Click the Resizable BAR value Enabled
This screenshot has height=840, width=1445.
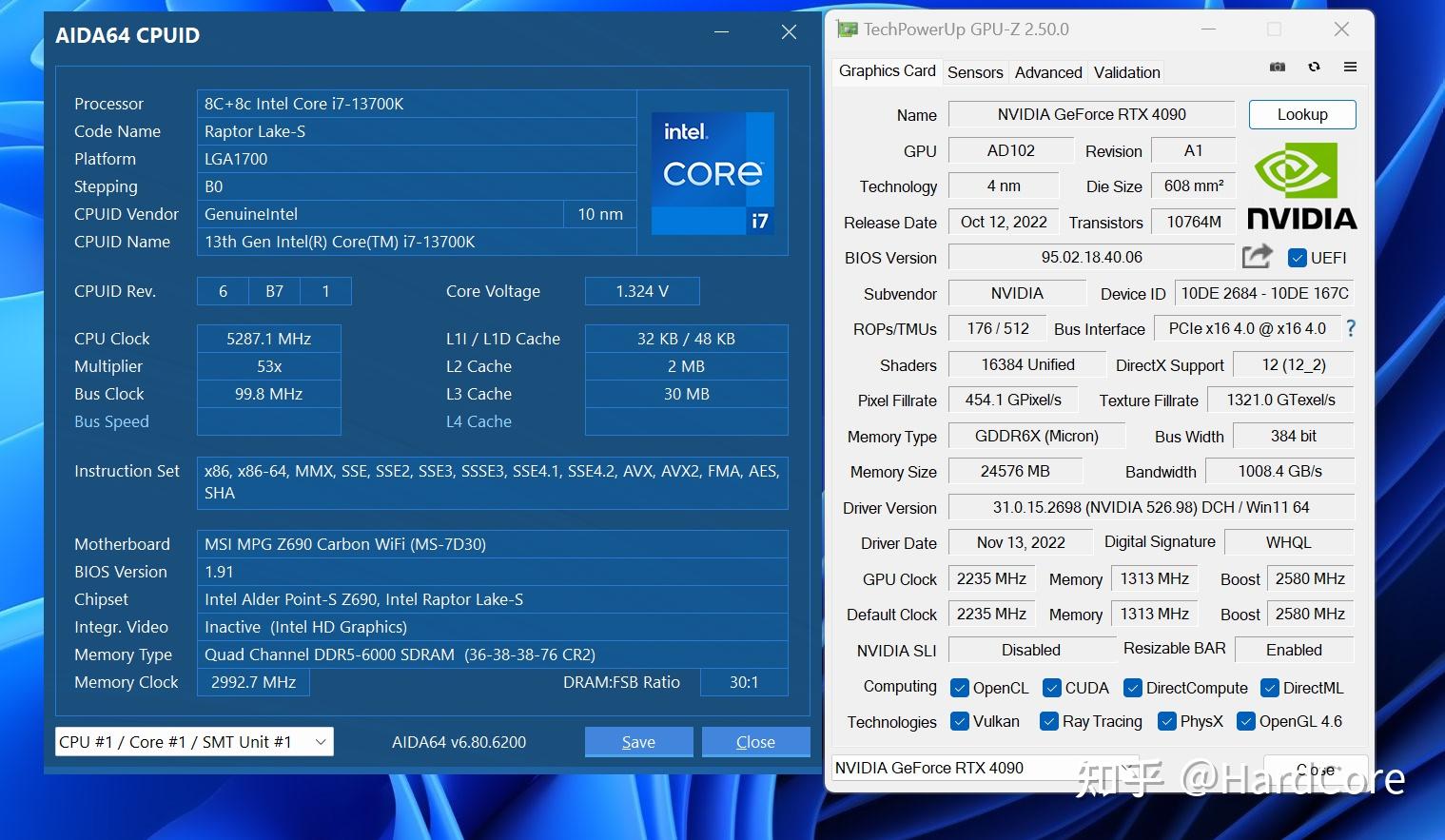pyautogui.click(x=1294, y=650)
